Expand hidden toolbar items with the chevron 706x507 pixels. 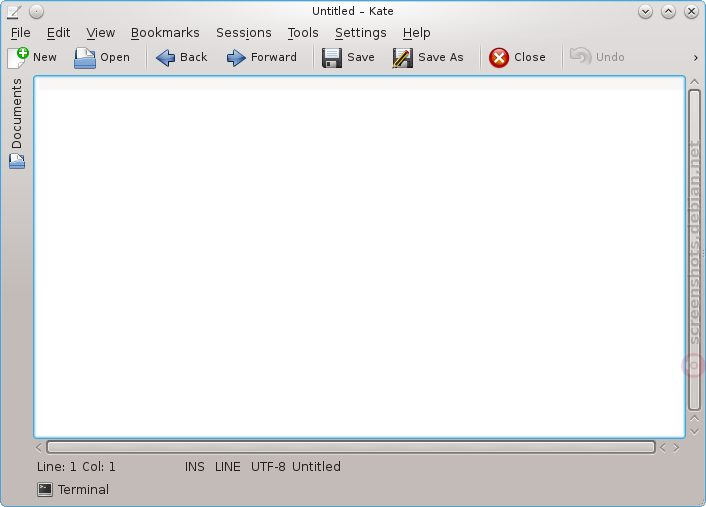pyautogui.click(x=696, y=58)
